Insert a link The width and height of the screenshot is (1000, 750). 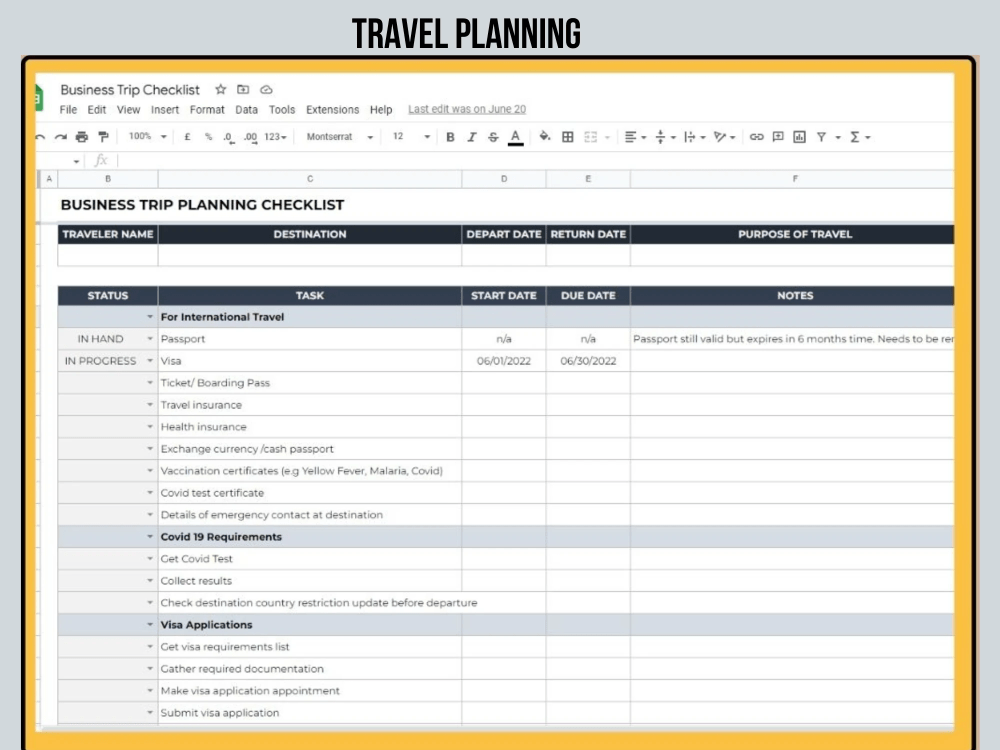tap(756, 136)
